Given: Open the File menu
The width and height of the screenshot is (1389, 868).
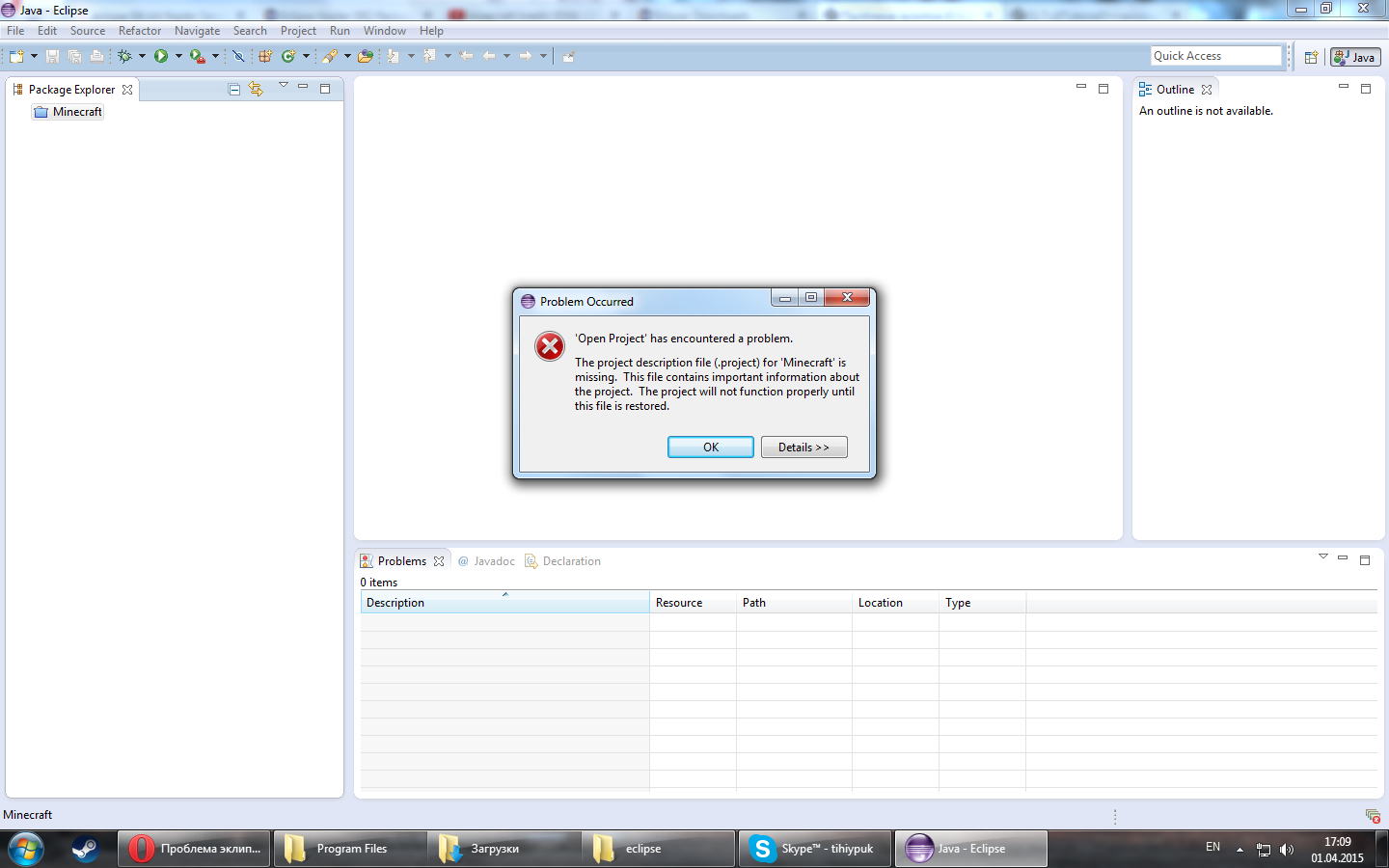Looking at the screenshot, I should pos(15,31).
